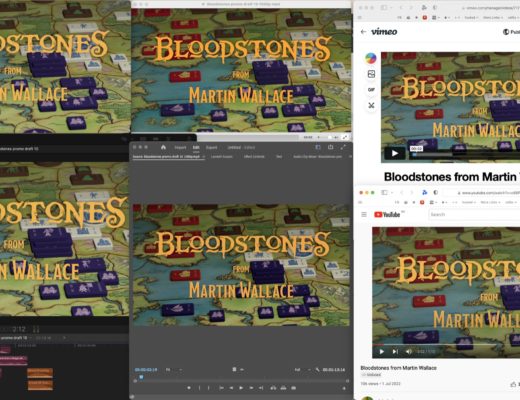The image size is (520, 400).
Task: Click the drag video only filmstrip icon
Action: [x=234, y=369]
